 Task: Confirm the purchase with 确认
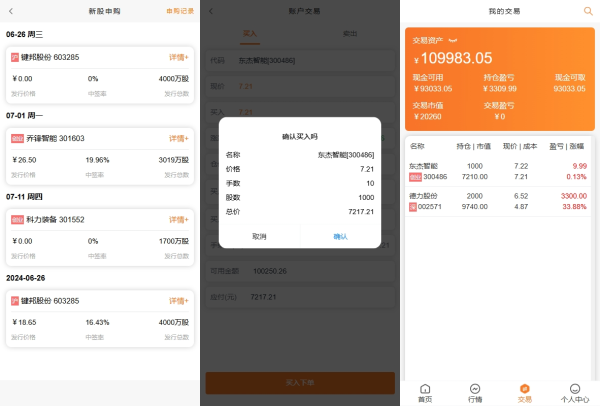click(340, 236)
